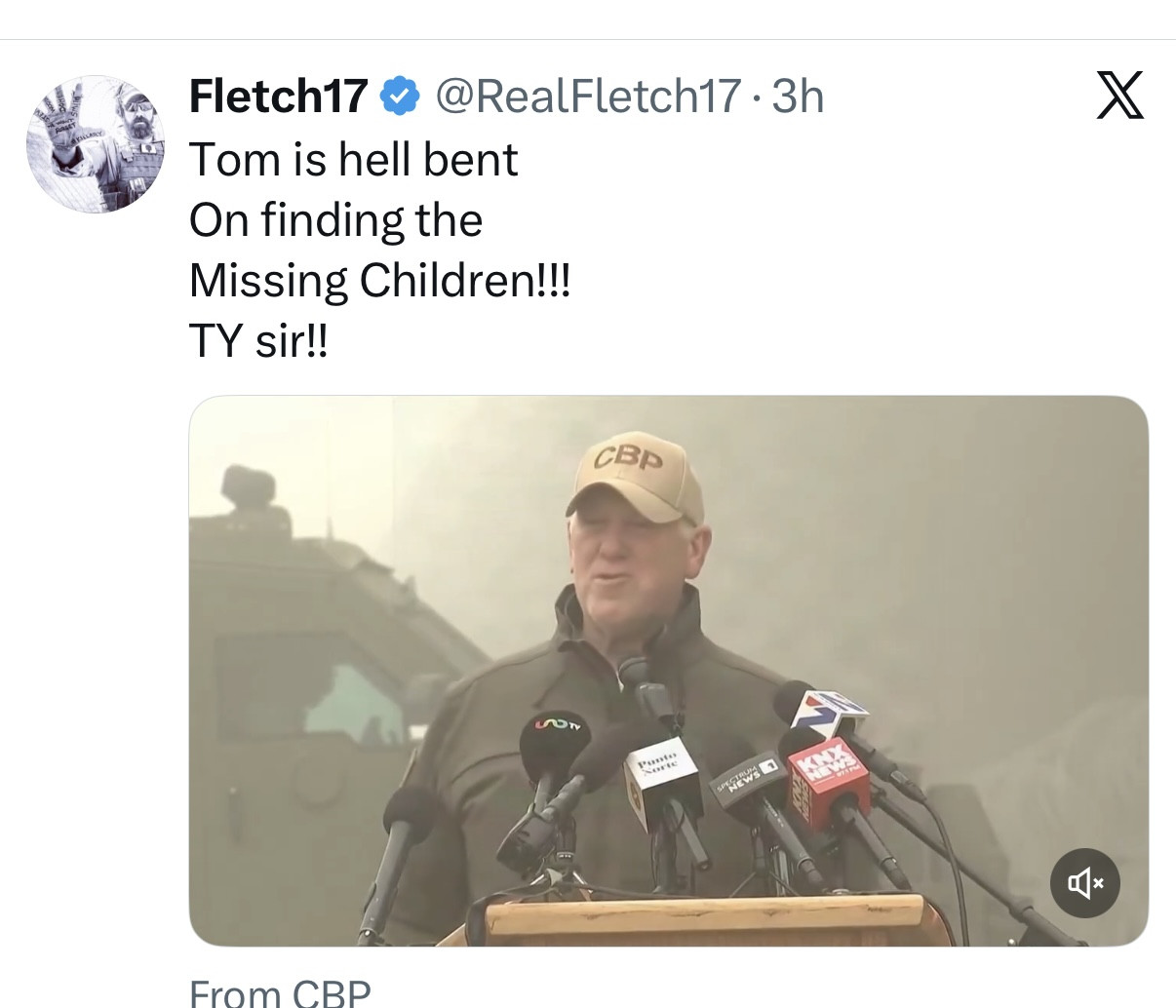Open the From CBP source link
The image size is (1176, 1008).
coord(280,994)
